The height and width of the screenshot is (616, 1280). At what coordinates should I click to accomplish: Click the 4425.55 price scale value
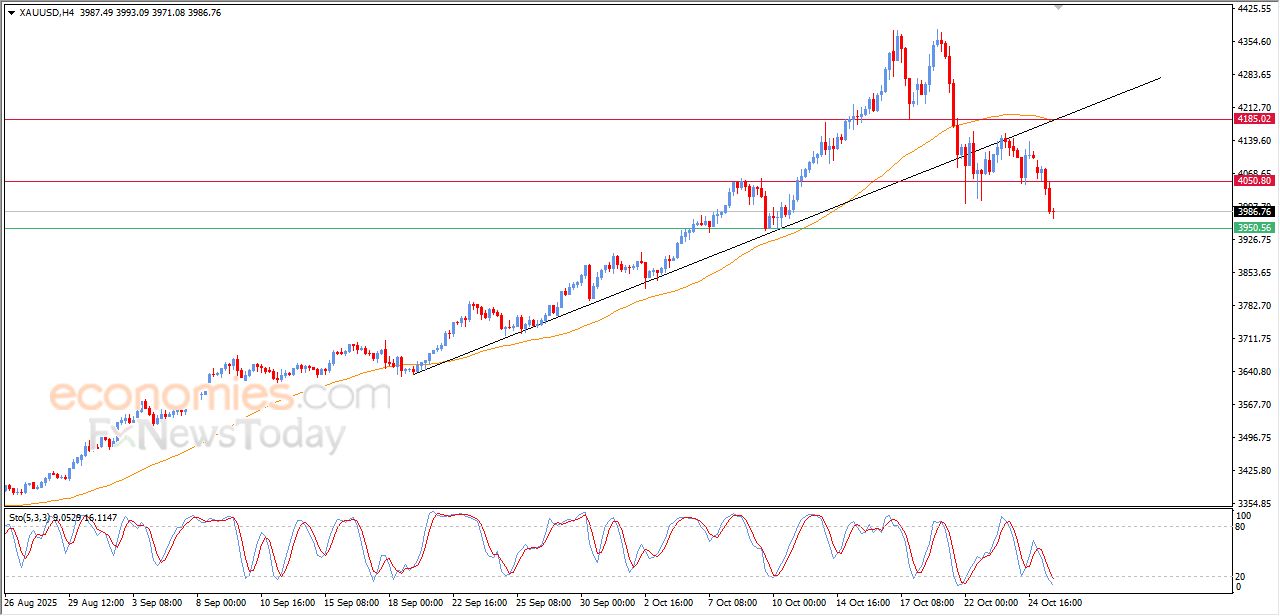tap(1253, 8)
